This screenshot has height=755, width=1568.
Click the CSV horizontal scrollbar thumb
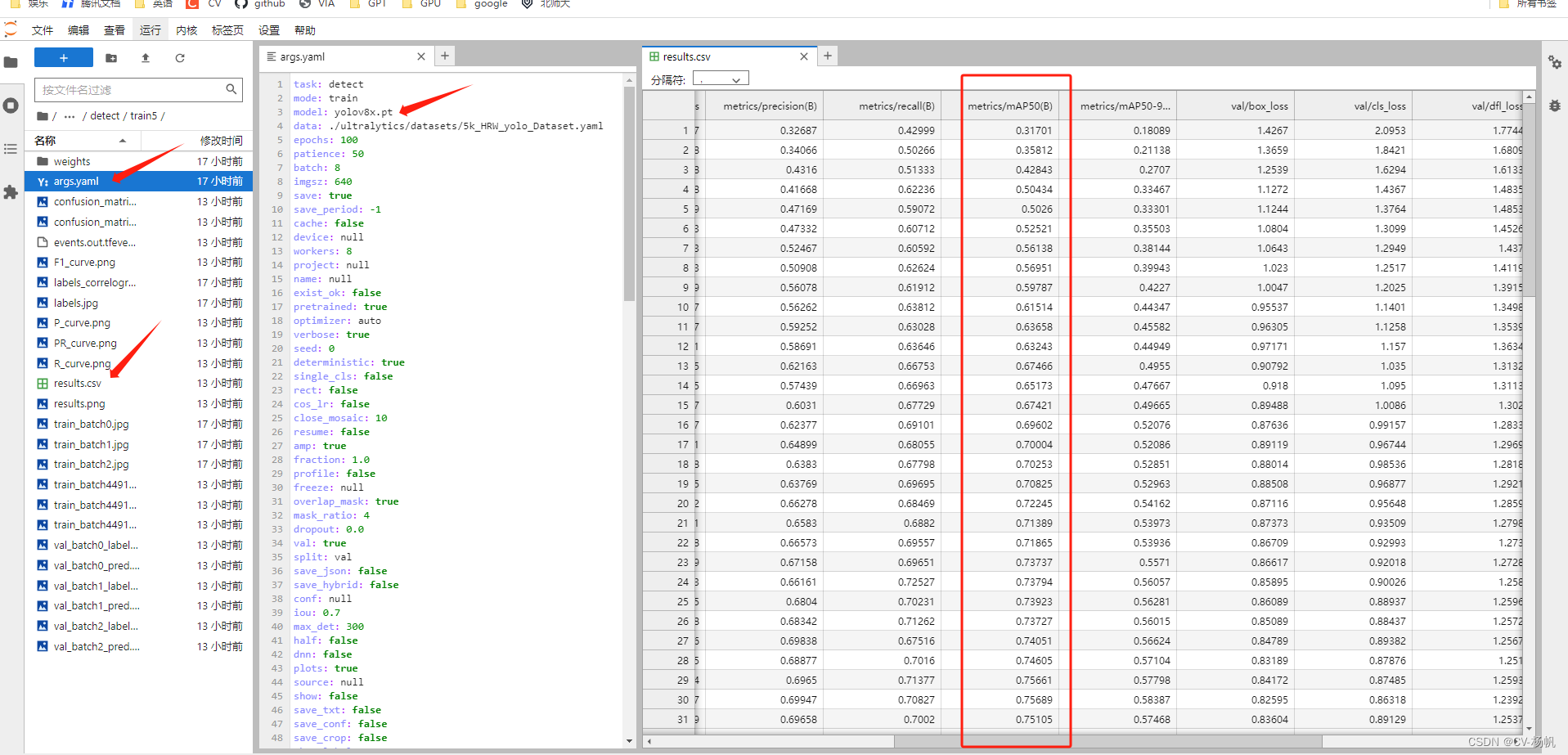tap(1107, 741)
